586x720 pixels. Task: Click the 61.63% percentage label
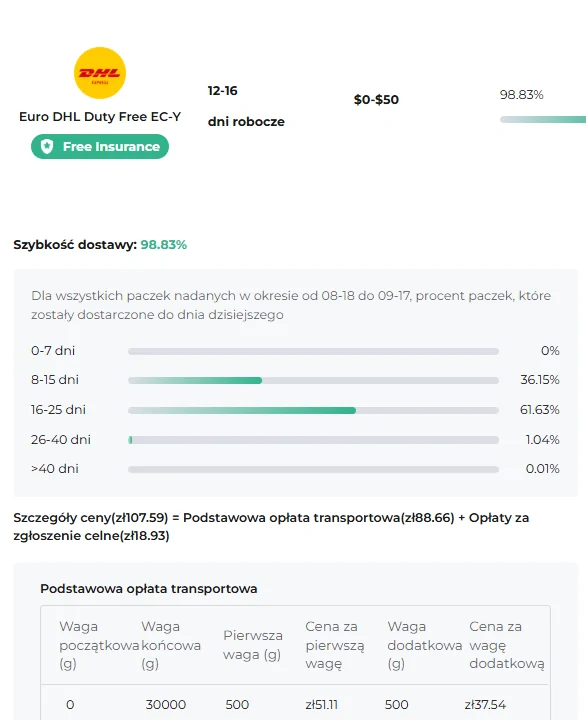[x=540, y=410]
